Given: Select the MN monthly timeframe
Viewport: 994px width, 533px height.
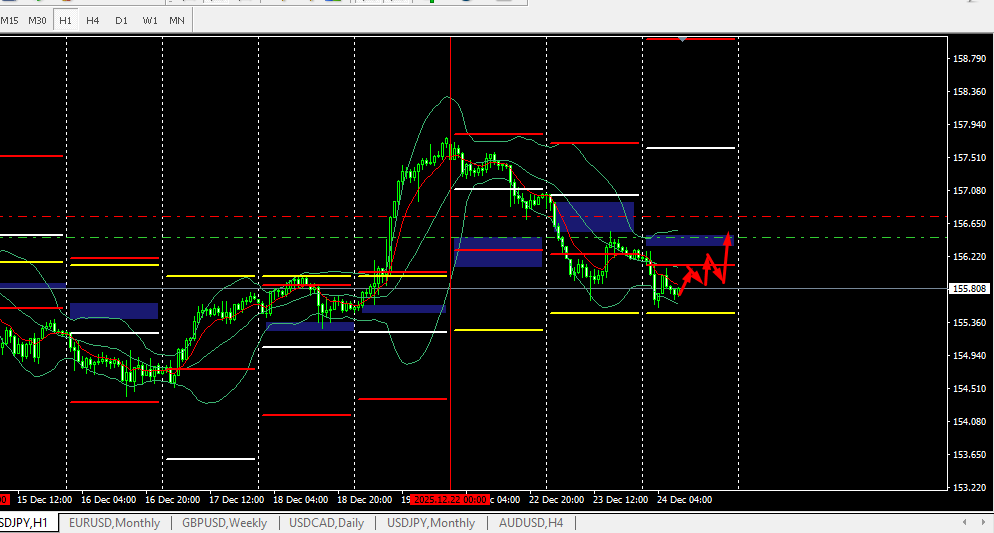Looking at the screenshot, I should pyautogui.click(x=177, y=20).
